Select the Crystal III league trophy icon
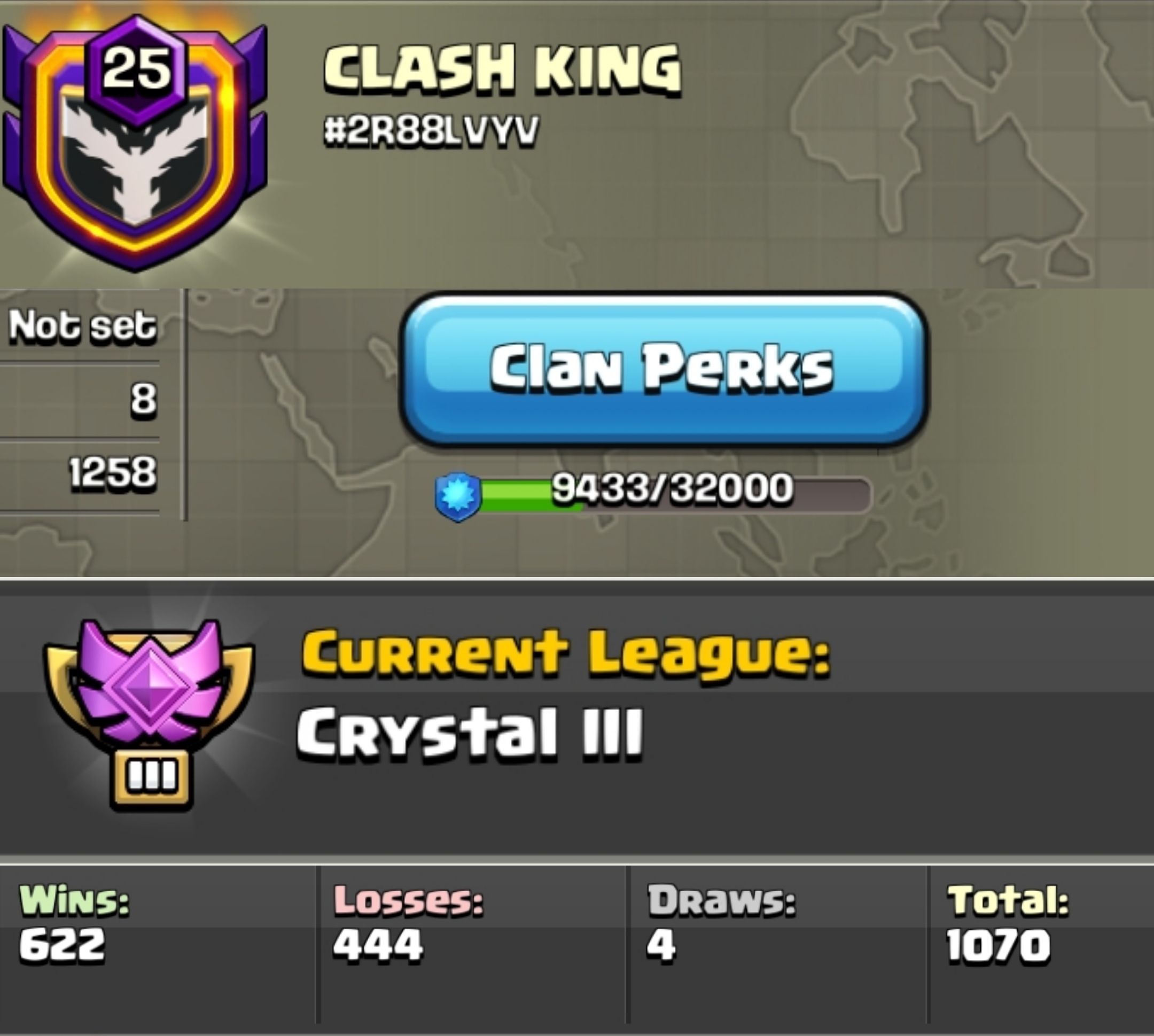1154x1036 pixels. tap(149, 714)
